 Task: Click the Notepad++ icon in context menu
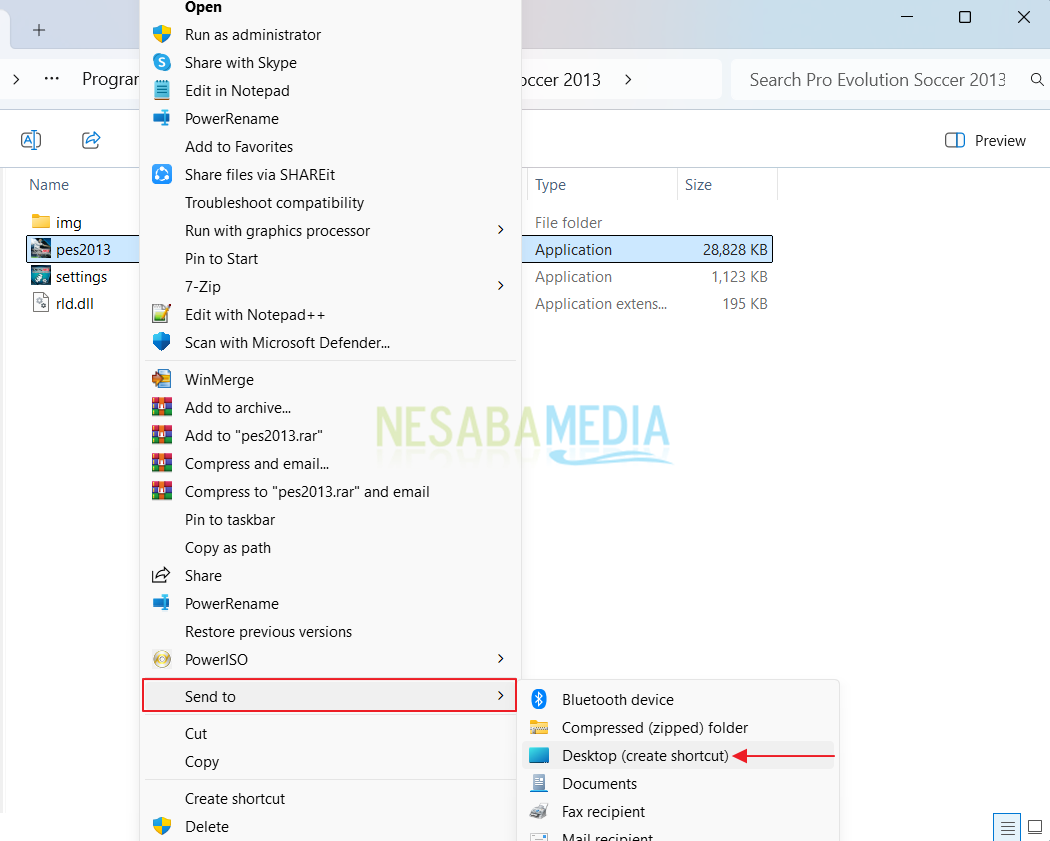pyautogui.click(x=162, y=314)
